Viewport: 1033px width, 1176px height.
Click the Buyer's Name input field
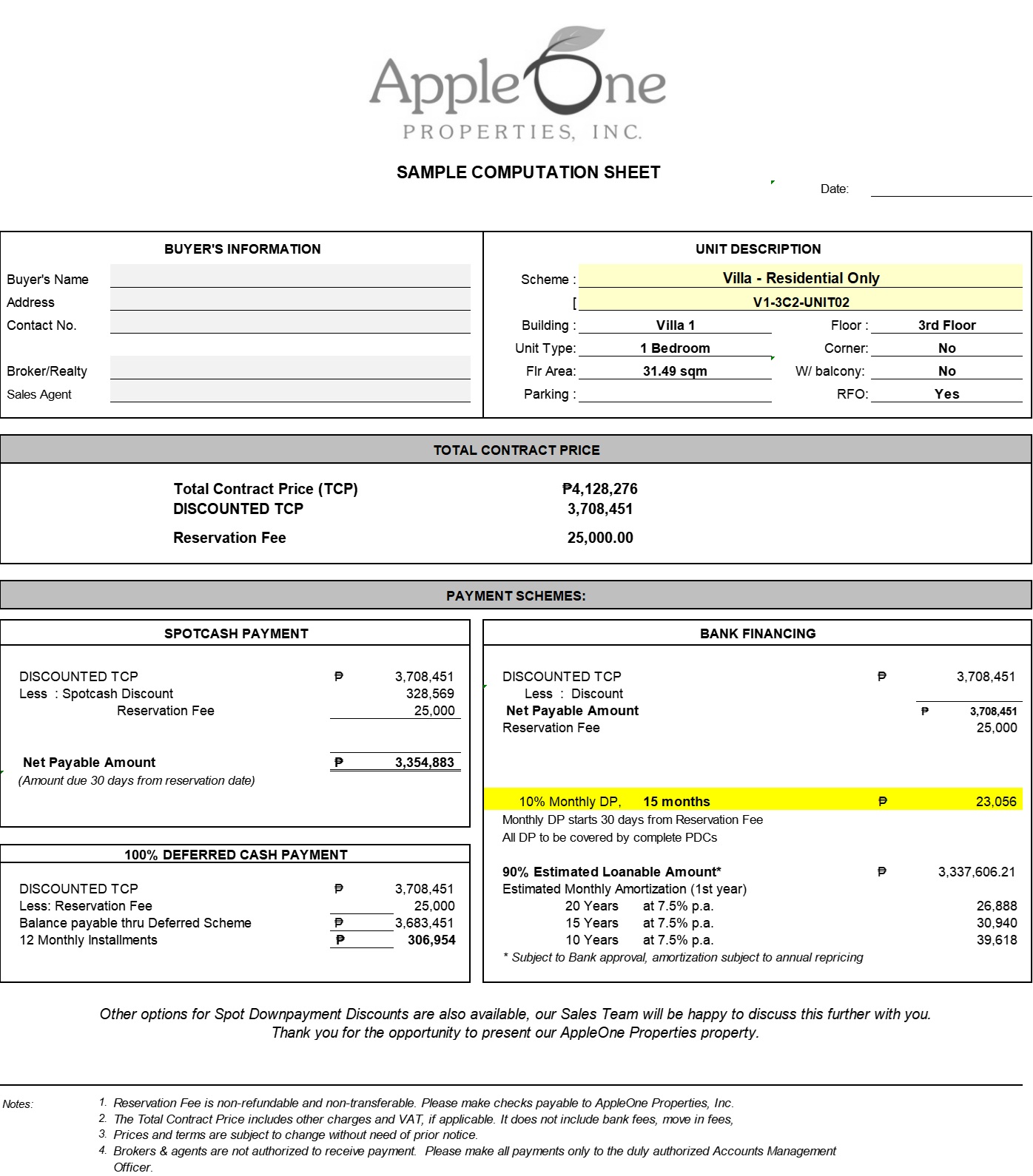click(290, 276)
